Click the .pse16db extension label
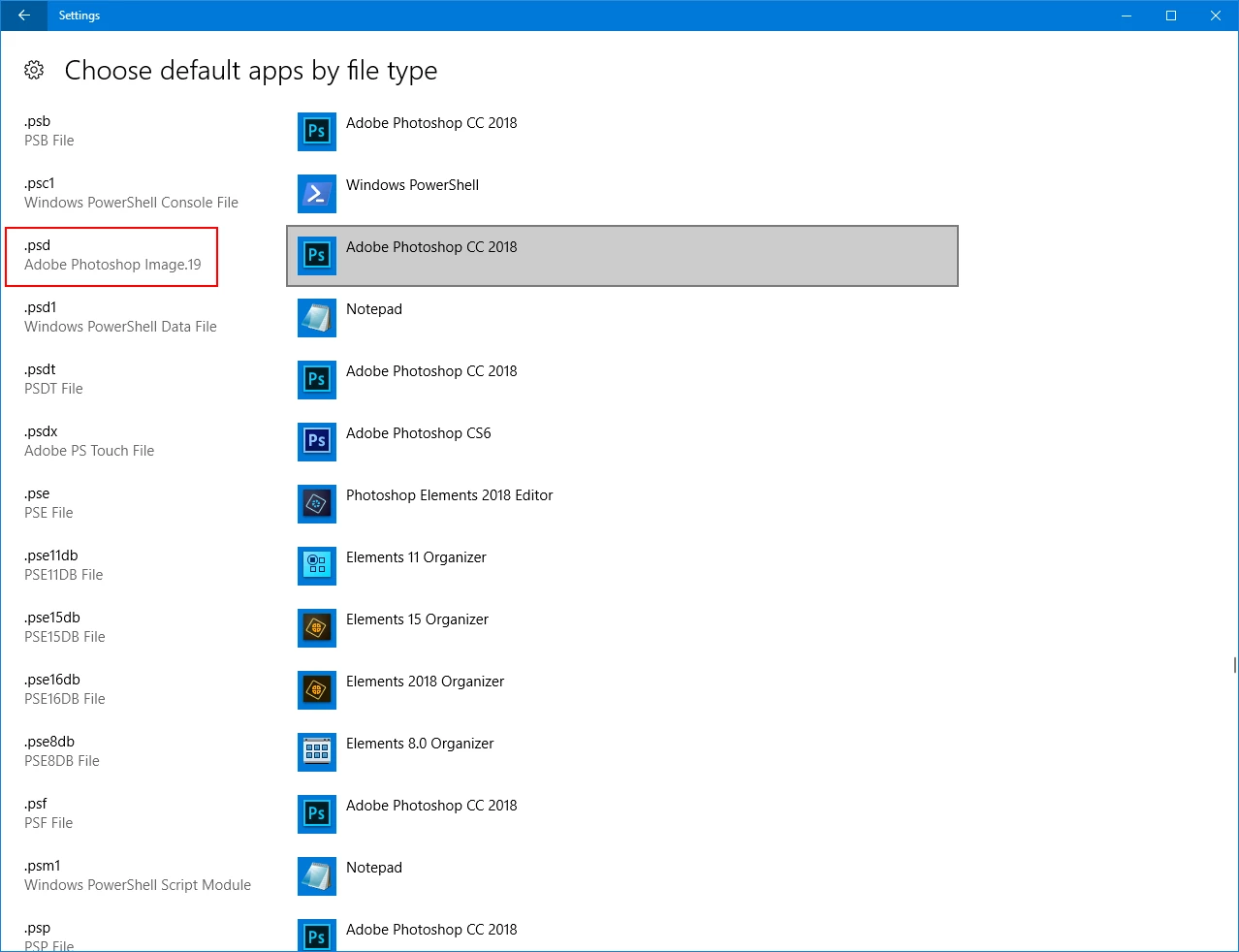Screen dimensions: 1239x952 click(52, 680)
